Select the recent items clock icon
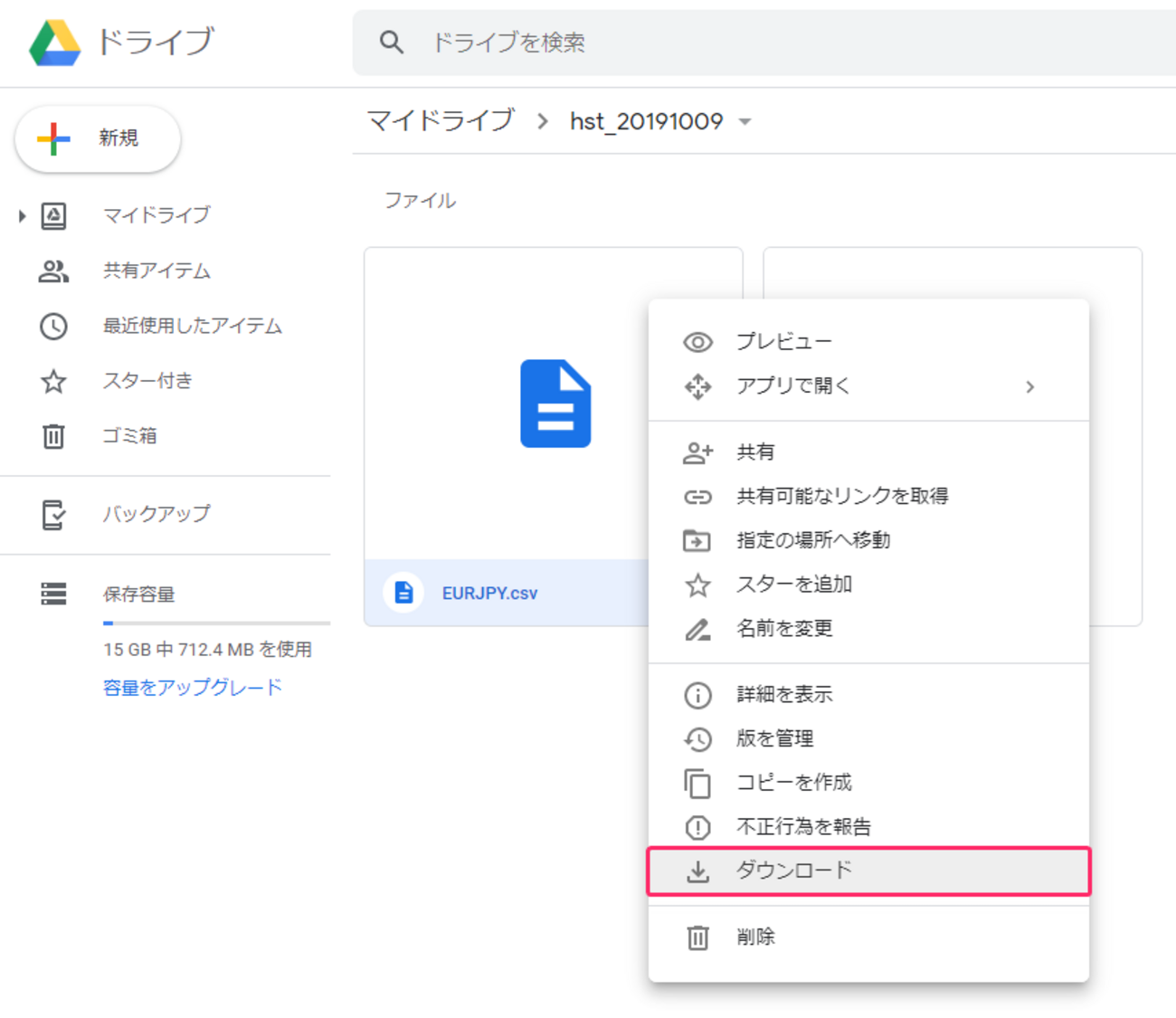Viewport: 1176px width, 1018px height. [x=53, y=327]
